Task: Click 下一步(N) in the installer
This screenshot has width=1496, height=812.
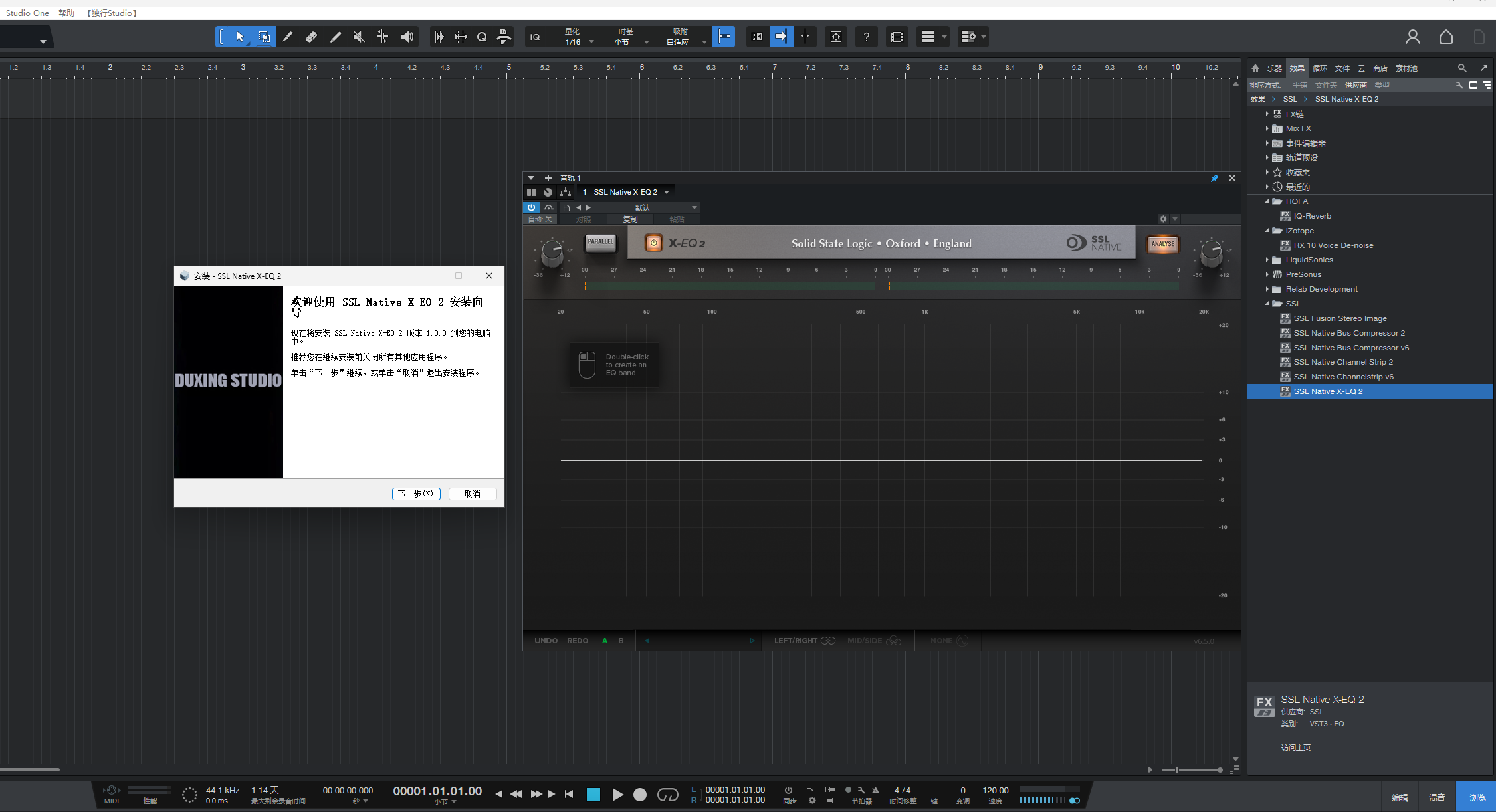Action: 416,494
